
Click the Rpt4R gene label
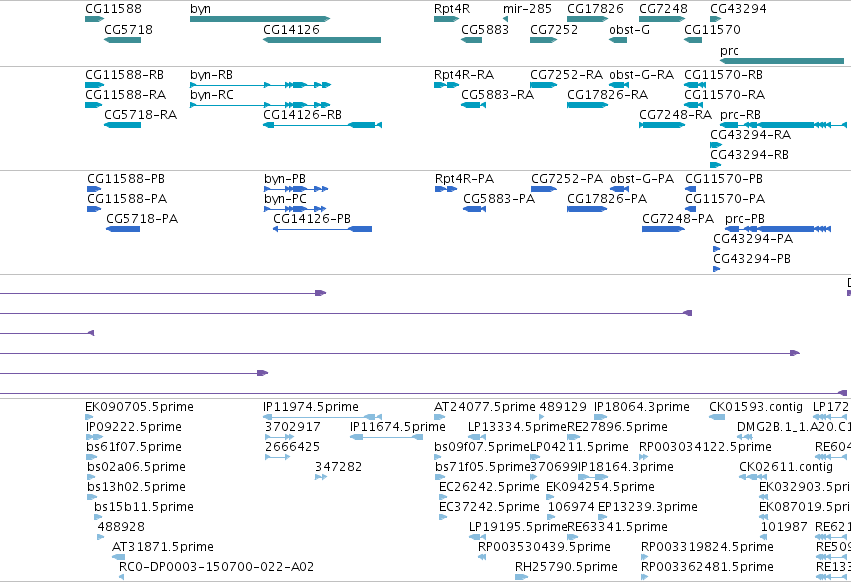coord(452,9)
